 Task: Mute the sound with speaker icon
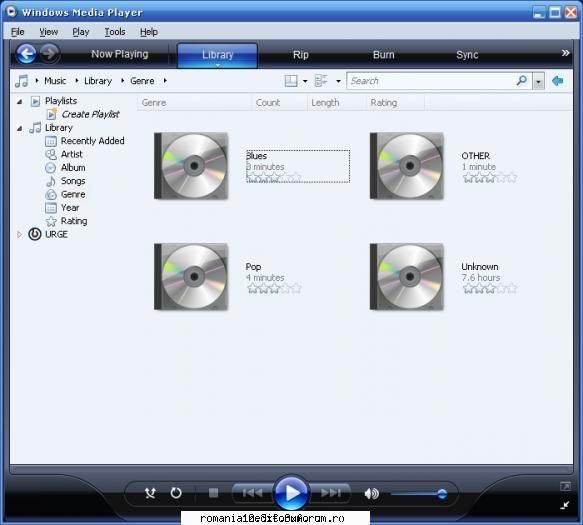tap(371, 493)
